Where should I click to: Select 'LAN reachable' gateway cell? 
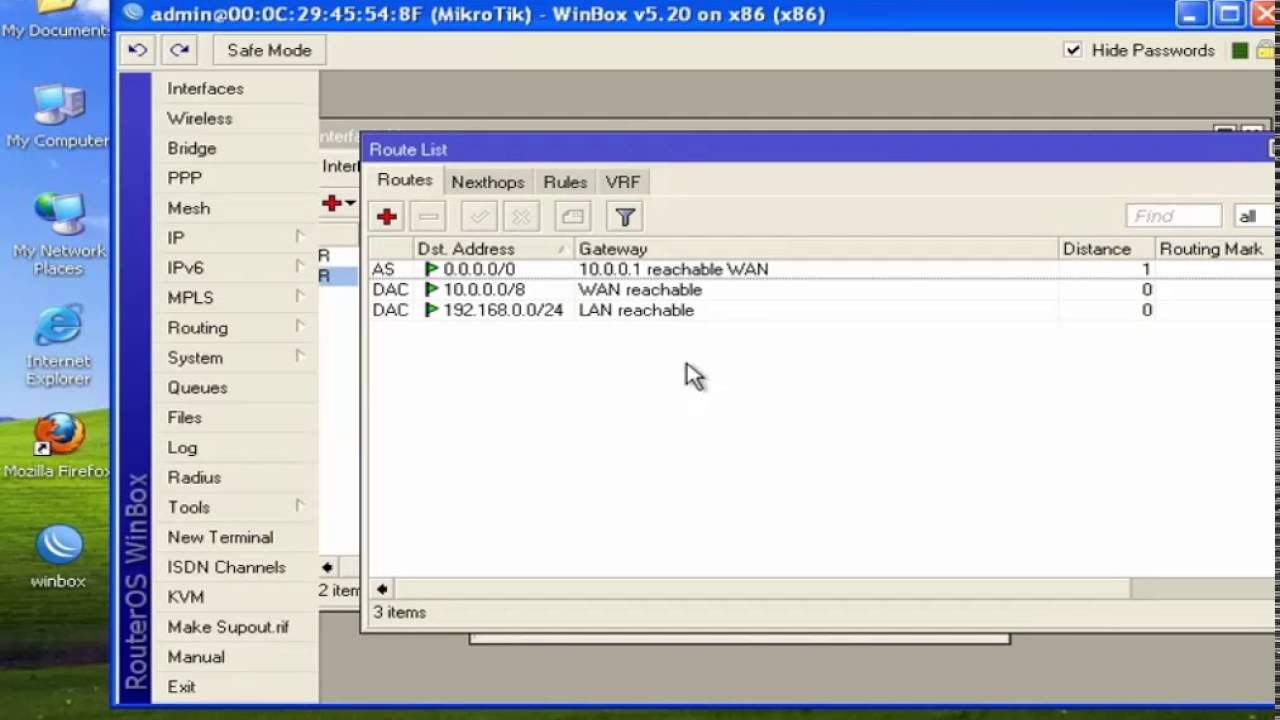tap(636, 311)
